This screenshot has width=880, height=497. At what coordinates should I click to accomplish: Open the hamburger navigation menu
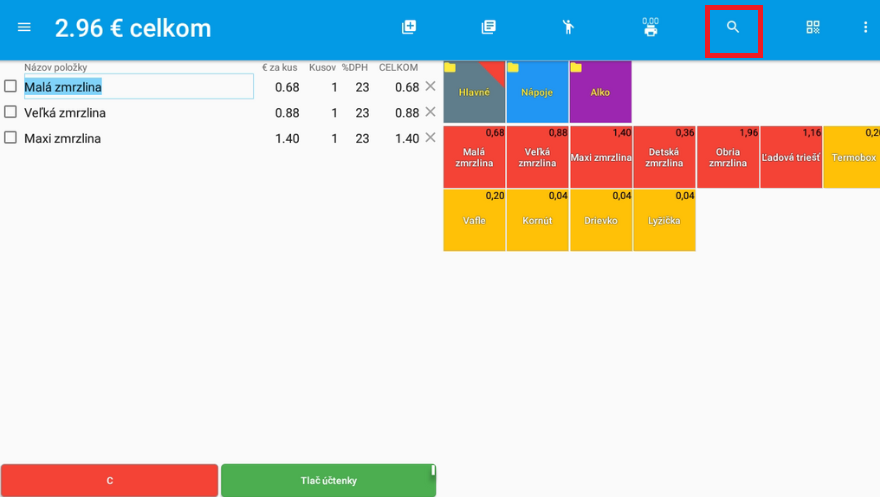click(24, 28)
